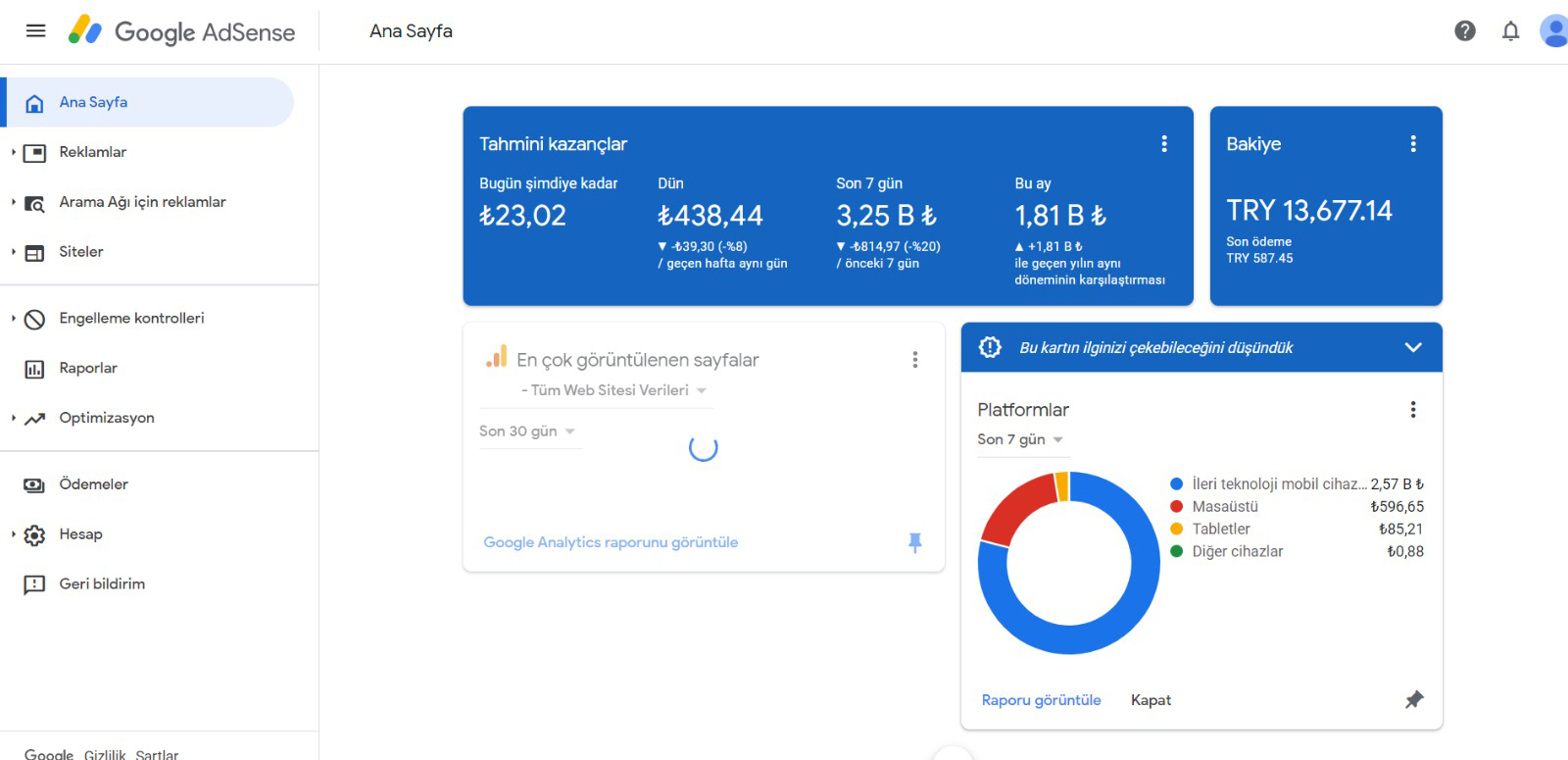Click the Raporlar chart icon
1568x760 pixels.
coord(34,369)
